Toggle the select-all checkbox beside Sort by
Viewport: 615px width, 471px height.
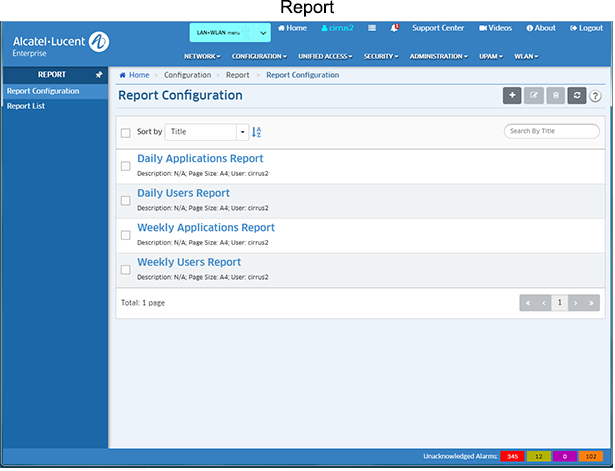click(x=125, y=132)
